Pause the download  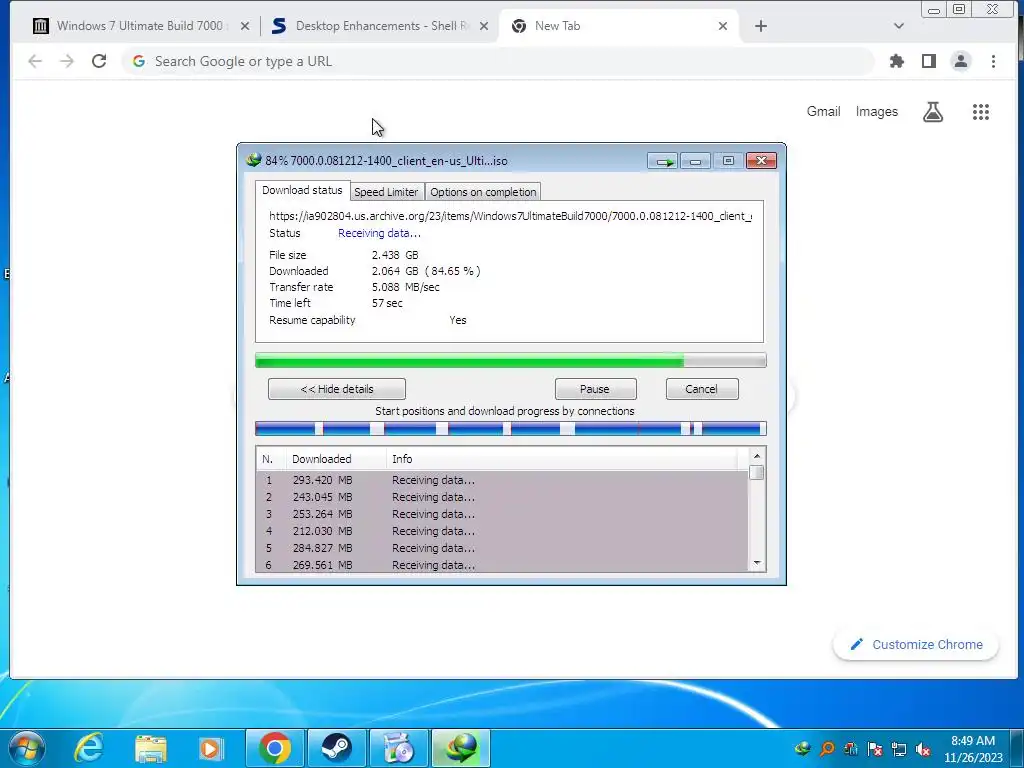coord(595,389)
